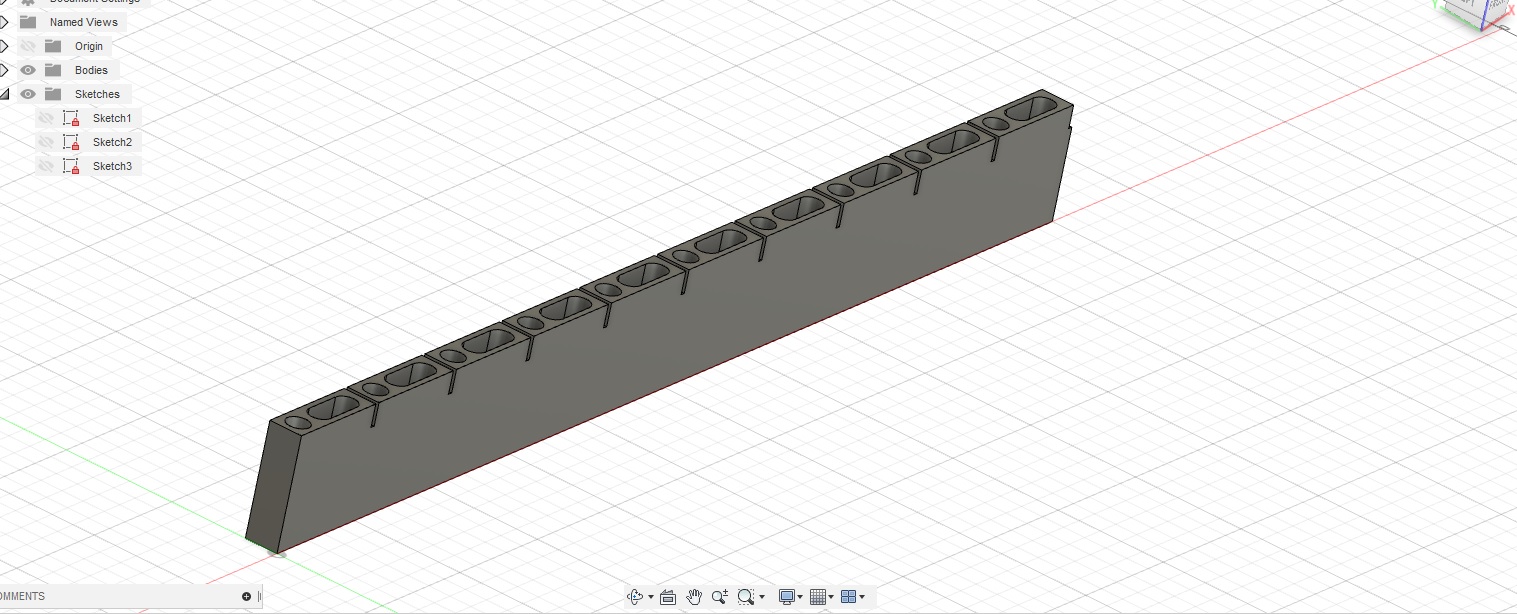Show Sketch2 using its eye toggle
The width and height of the screenshot is (1517, 614).
click(x=45, y=142)
